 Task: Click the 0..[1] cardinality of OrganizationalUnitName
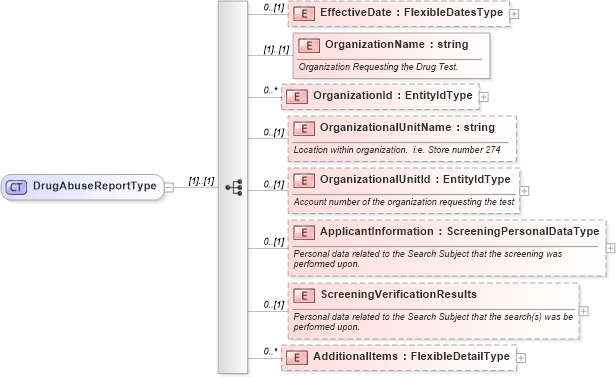[274, 132]
